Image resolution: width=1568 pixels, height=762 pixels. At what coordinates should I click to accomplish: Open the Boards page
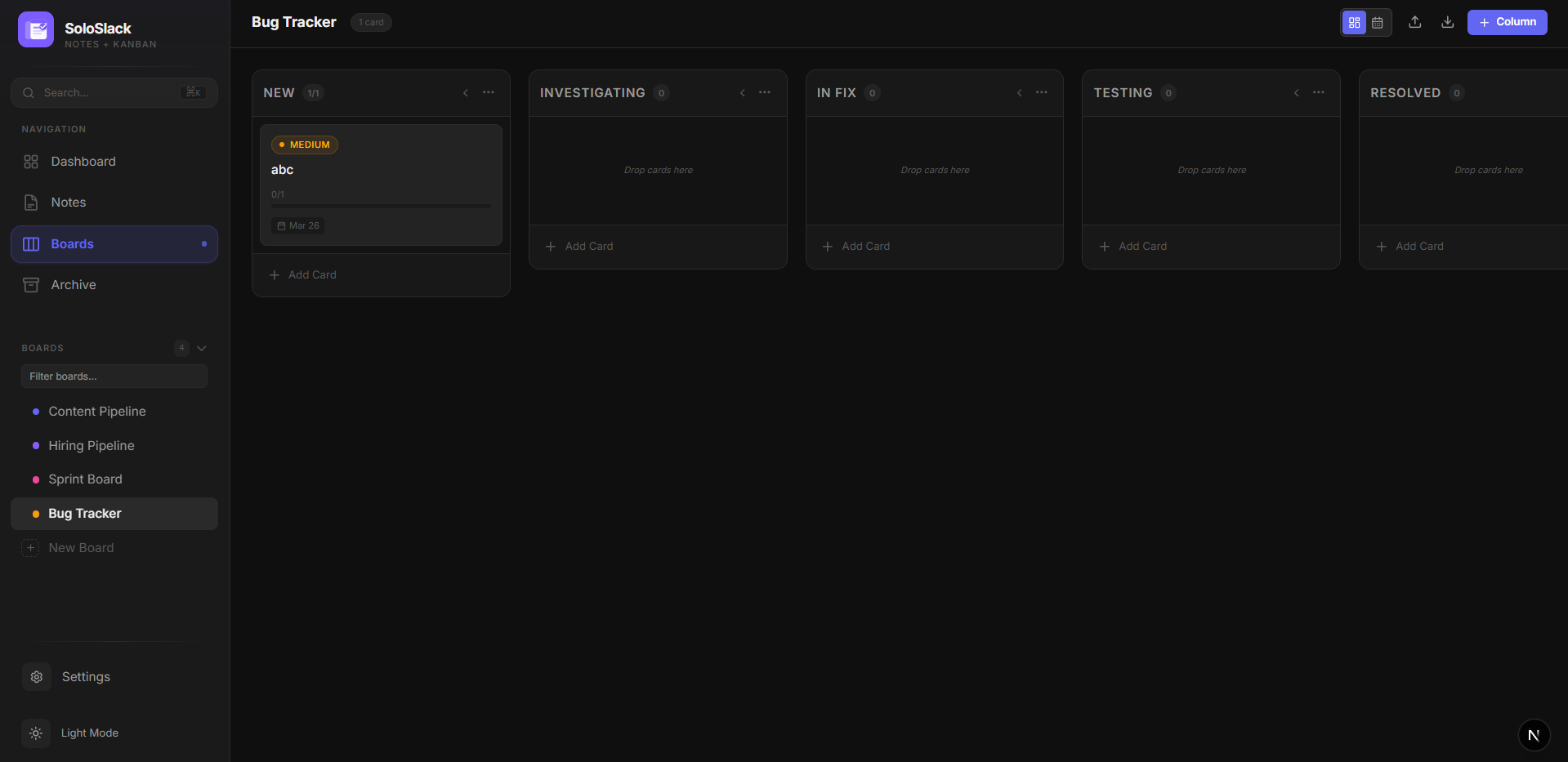click(114, 244)
